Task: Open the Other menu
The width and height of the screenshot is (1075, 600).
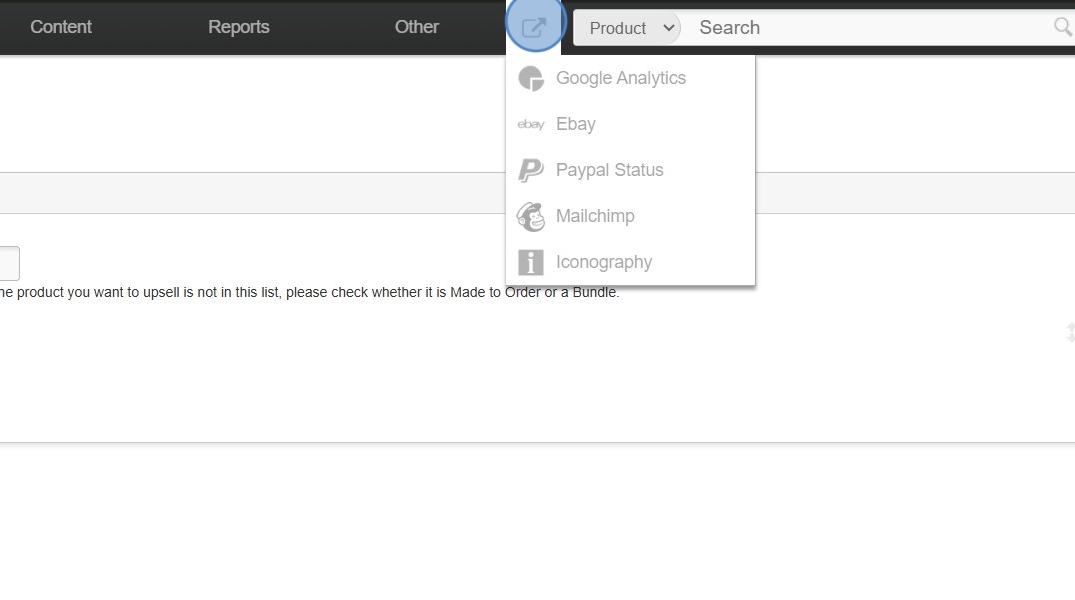Action: tap(417, 27)
